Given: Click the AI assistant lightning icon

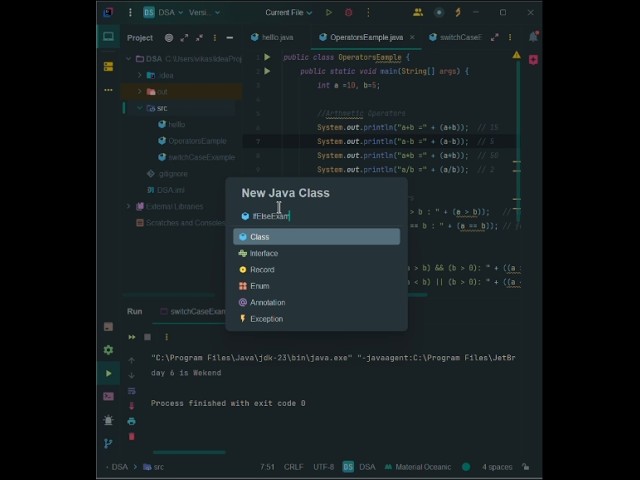Looking at the screenshot, I should tap(458, 13).
